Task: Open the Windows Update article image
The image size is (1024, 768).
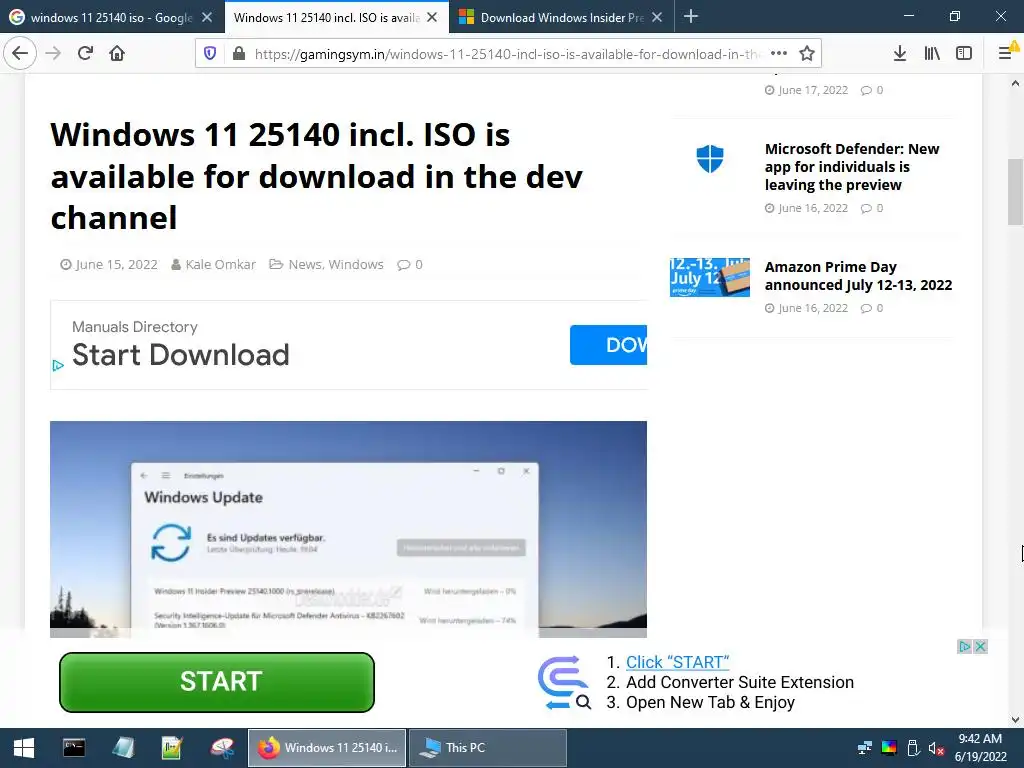Action: click(348, 529)
